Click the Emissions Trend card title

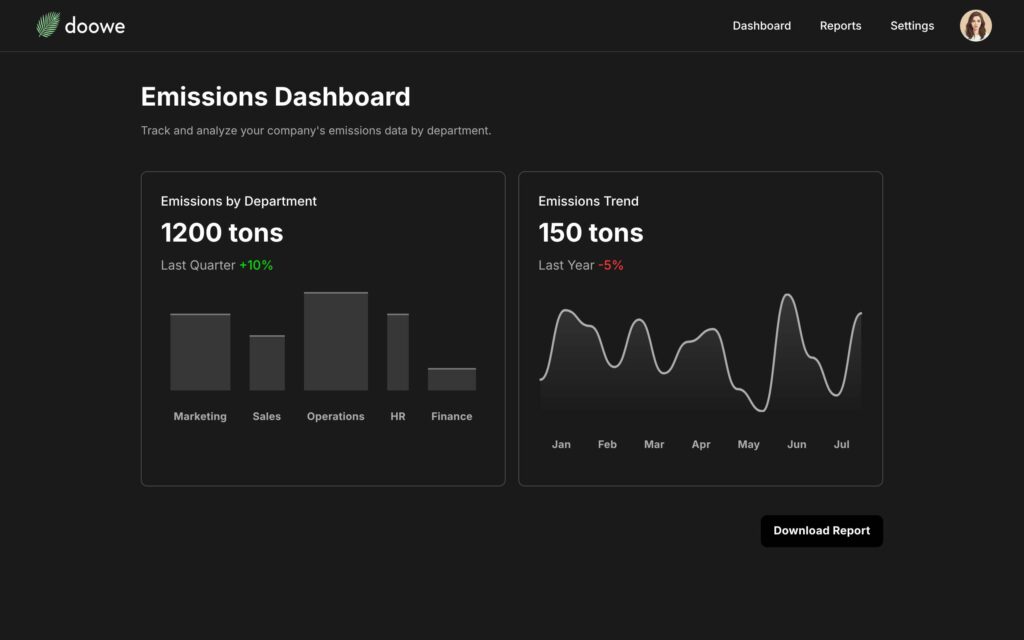click(x=588, y=201)
